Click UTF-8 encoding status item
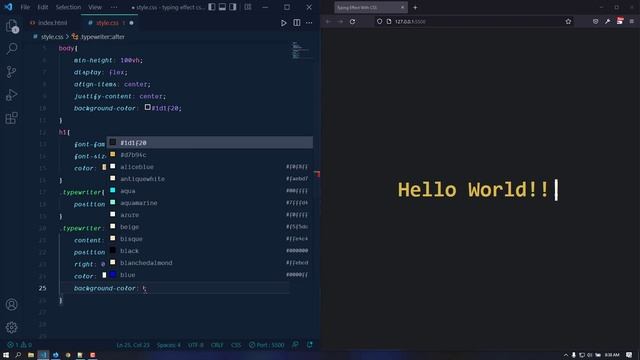 196,345
